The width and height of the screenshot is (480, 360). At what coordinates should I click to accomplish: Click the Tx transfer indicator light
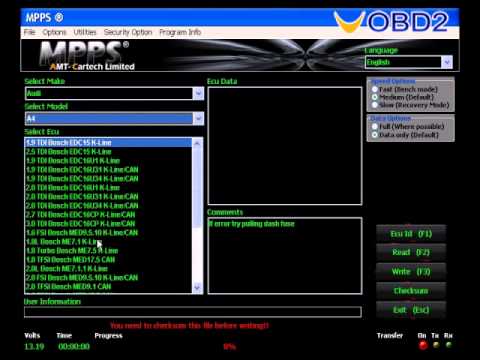point(436,345)
